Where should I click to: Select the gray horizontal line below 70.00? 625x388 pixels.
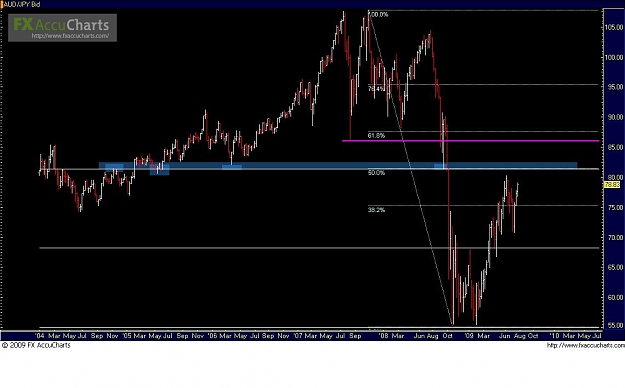click(x=319, y=248)
